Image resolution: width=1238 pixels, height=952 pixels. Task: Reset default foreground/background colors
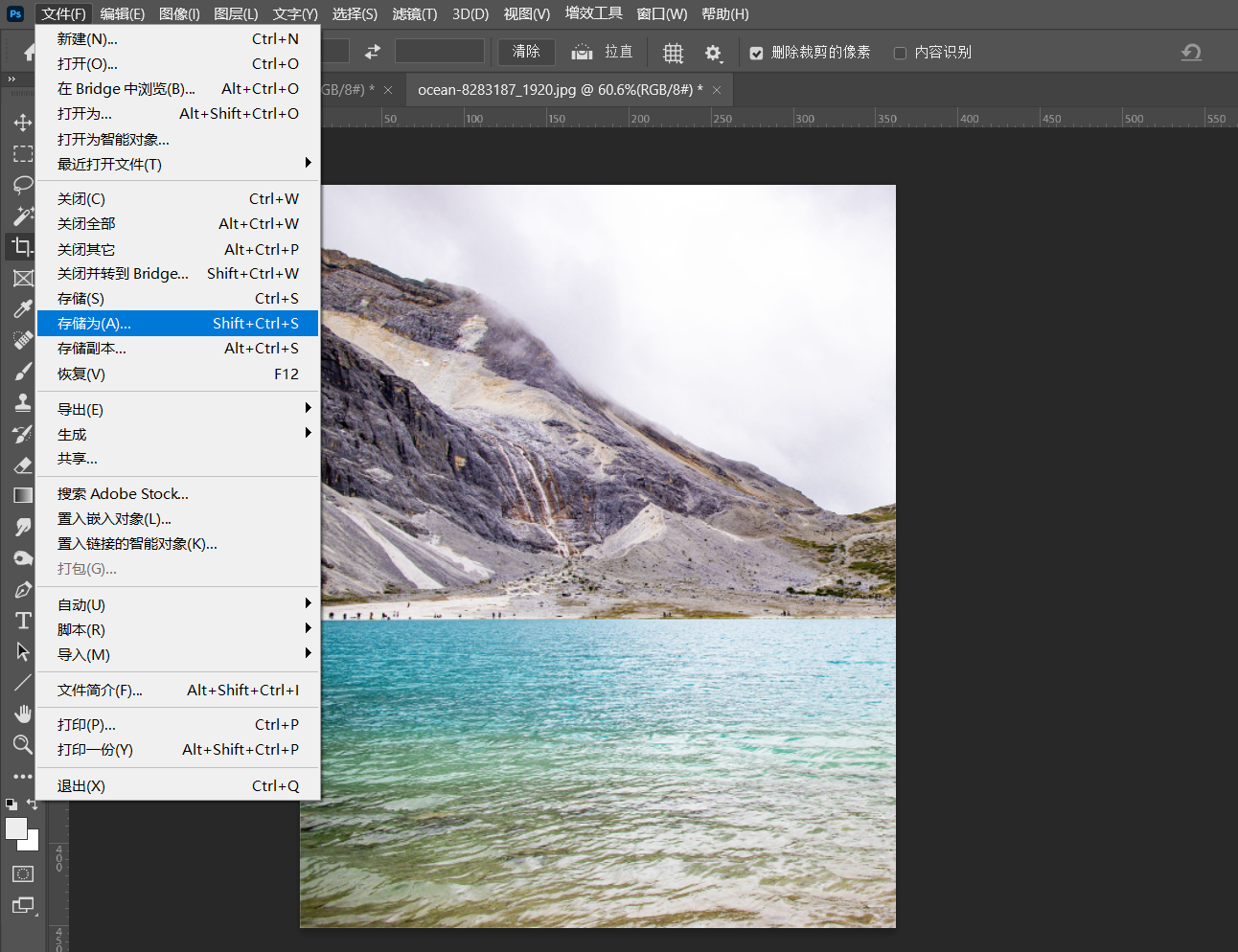(x=11, y=805)
